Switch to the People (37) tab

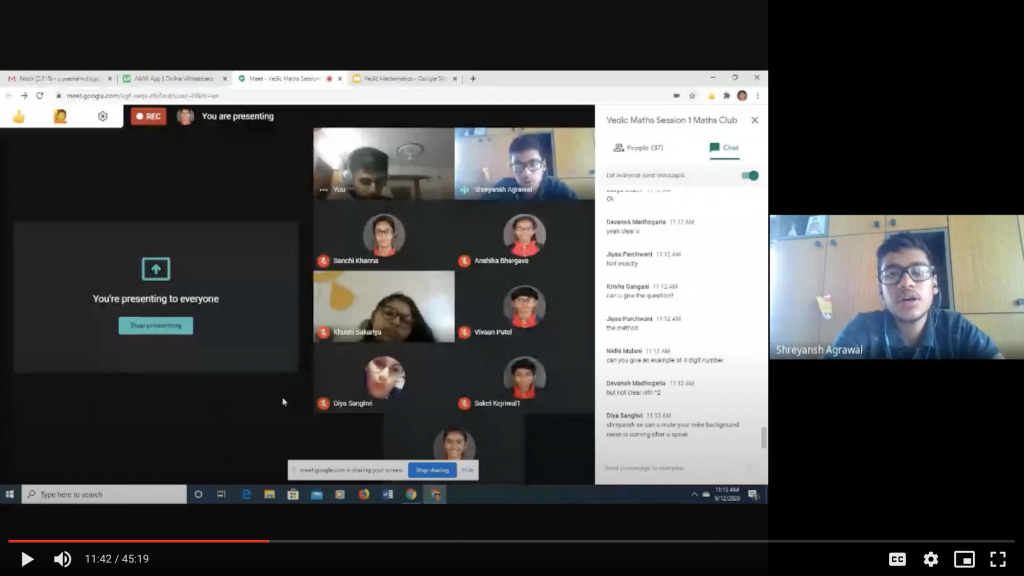tap(638, 148)
